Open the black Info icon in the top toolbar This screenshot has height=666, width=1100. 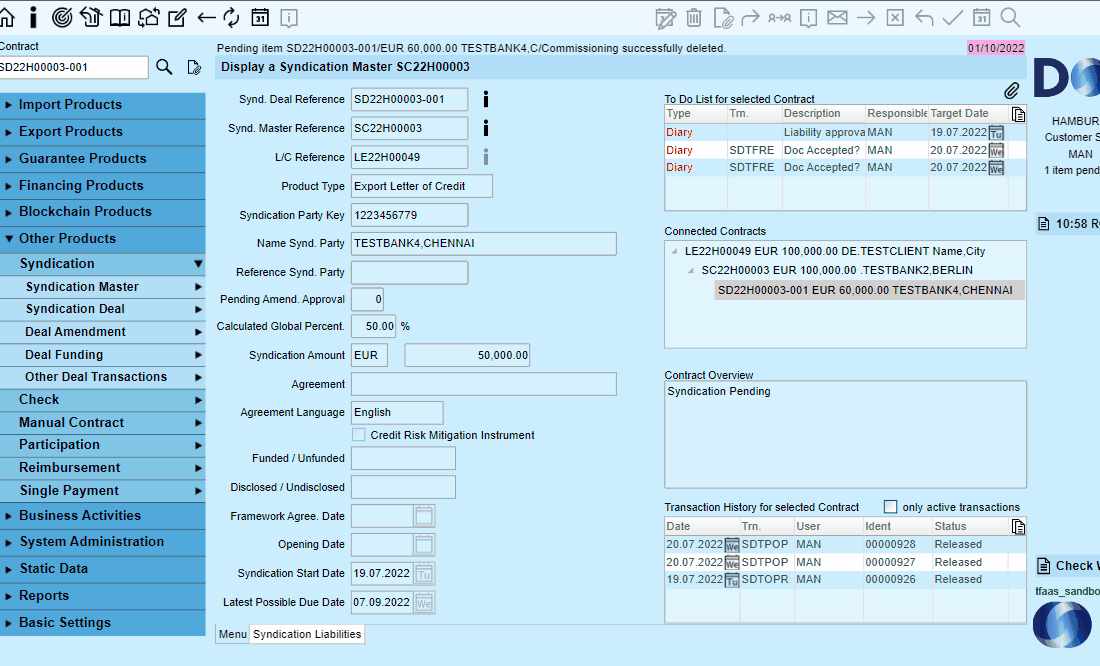point(33,17)
